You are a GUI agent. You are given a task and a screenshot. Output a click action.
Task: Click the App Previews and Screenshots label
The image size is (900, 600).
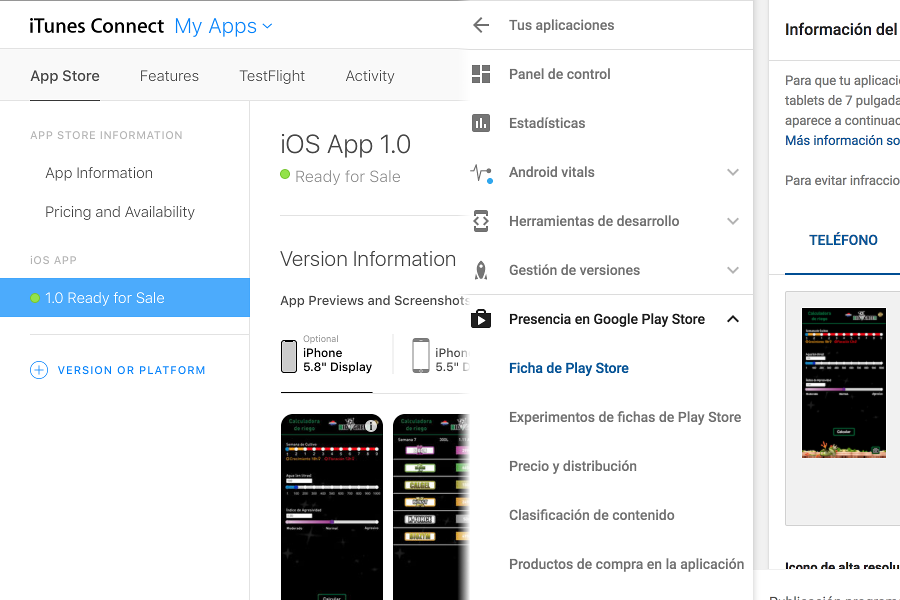(375, 300)
